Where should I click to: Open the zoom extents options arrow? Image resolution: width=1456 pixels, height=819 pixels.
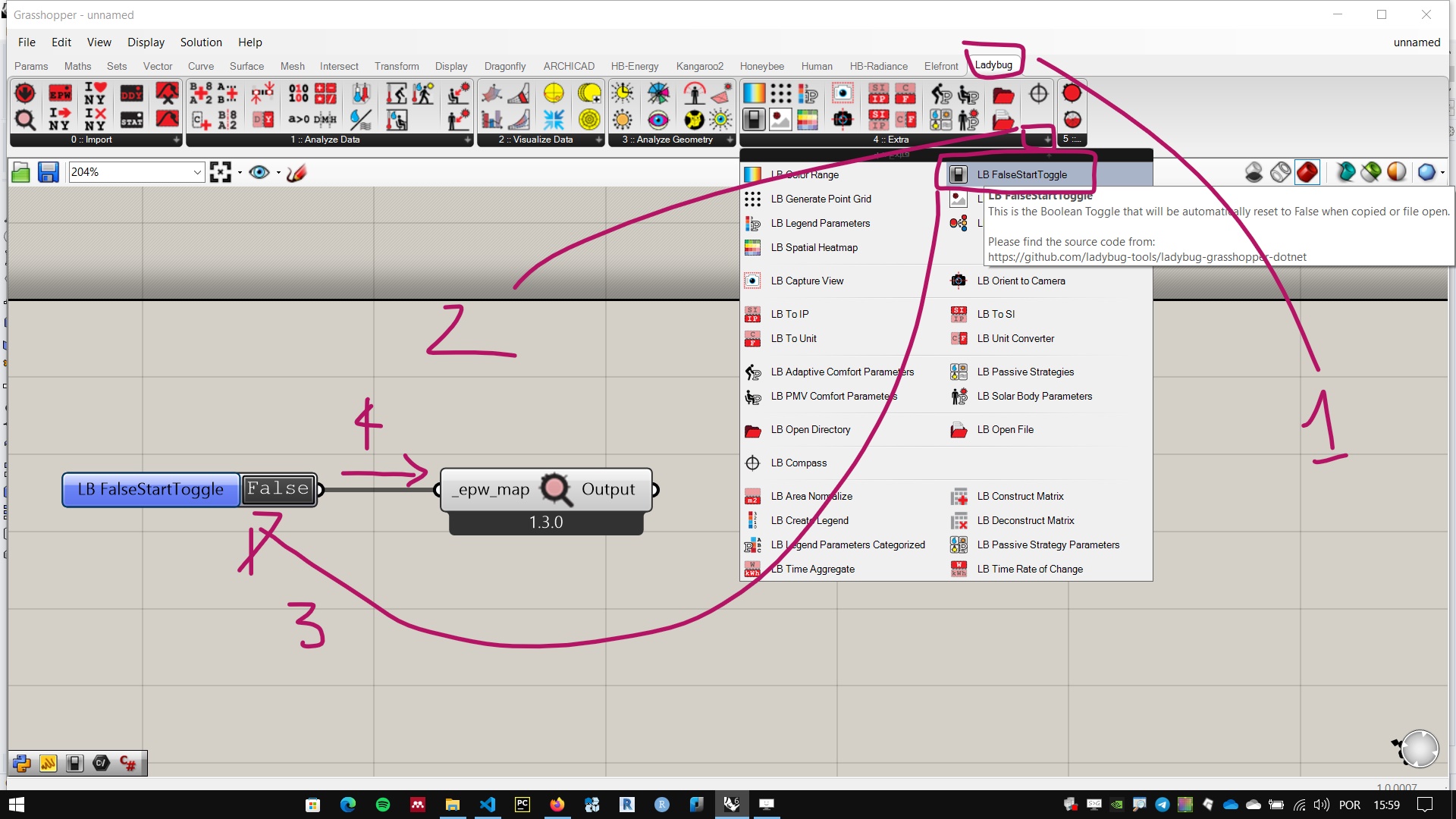(240, 173)
